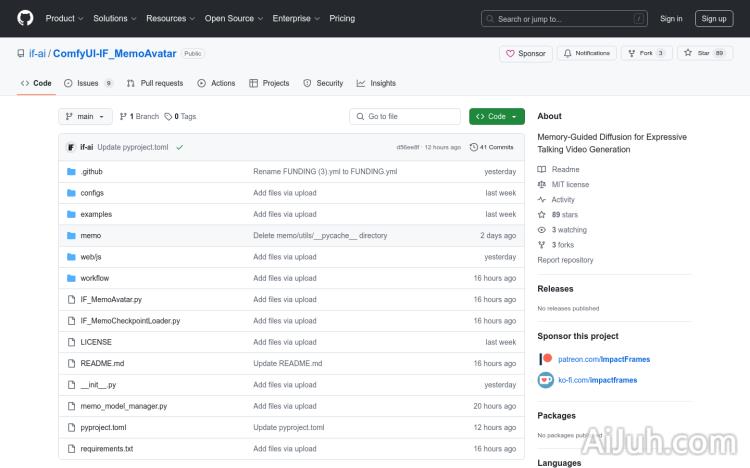The image size is (750, 468).
Task: Click the green checkmark commit status icon
Action: 179,147
